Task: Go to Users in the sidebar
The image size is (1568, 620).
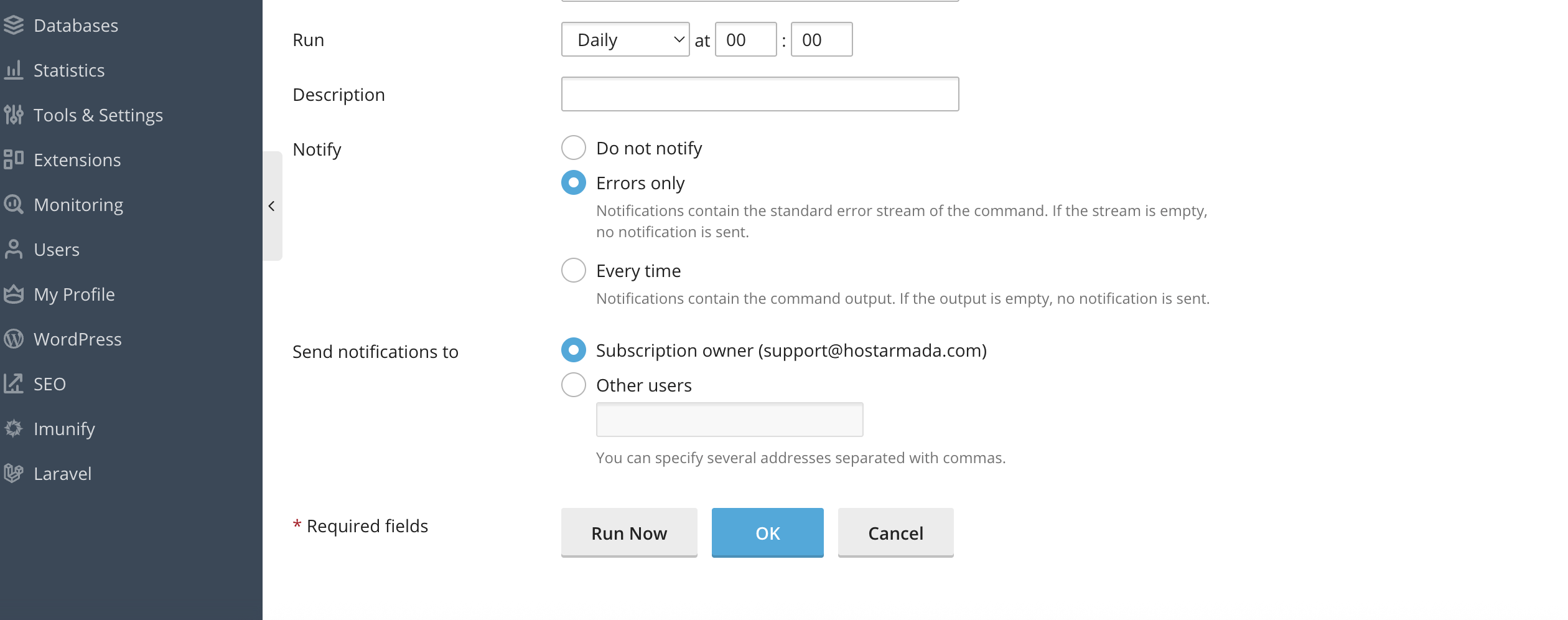Action: pyautogui.click(x=57, y=250)
